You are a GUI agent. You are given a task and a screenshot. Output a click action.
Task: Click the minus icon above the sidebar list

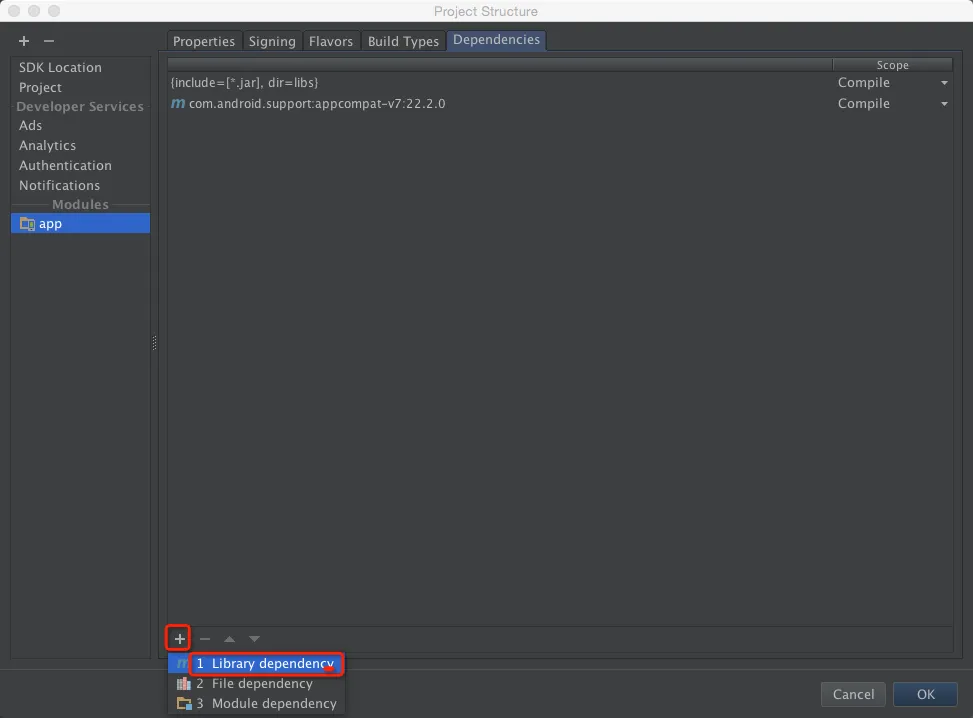tap(49, 41)
